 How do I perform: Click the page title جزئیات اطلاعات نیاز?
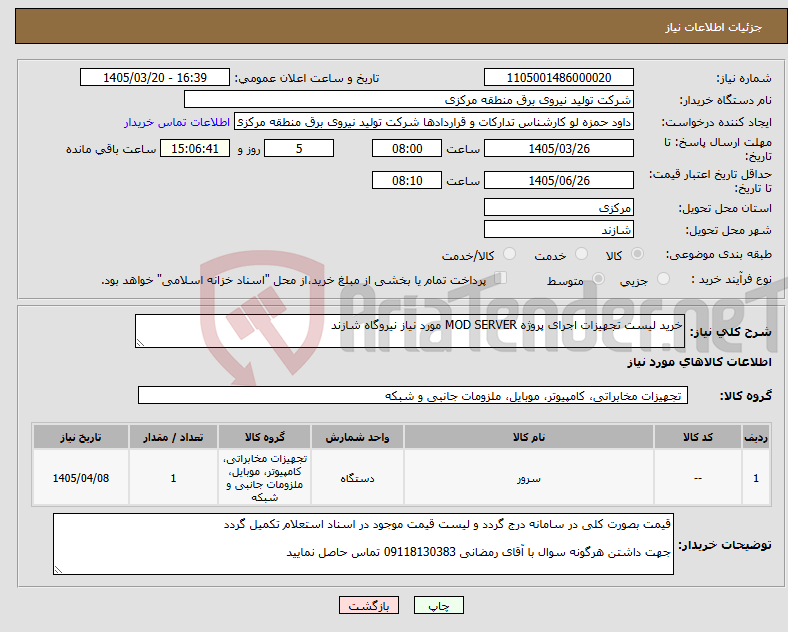click(714, 27)
